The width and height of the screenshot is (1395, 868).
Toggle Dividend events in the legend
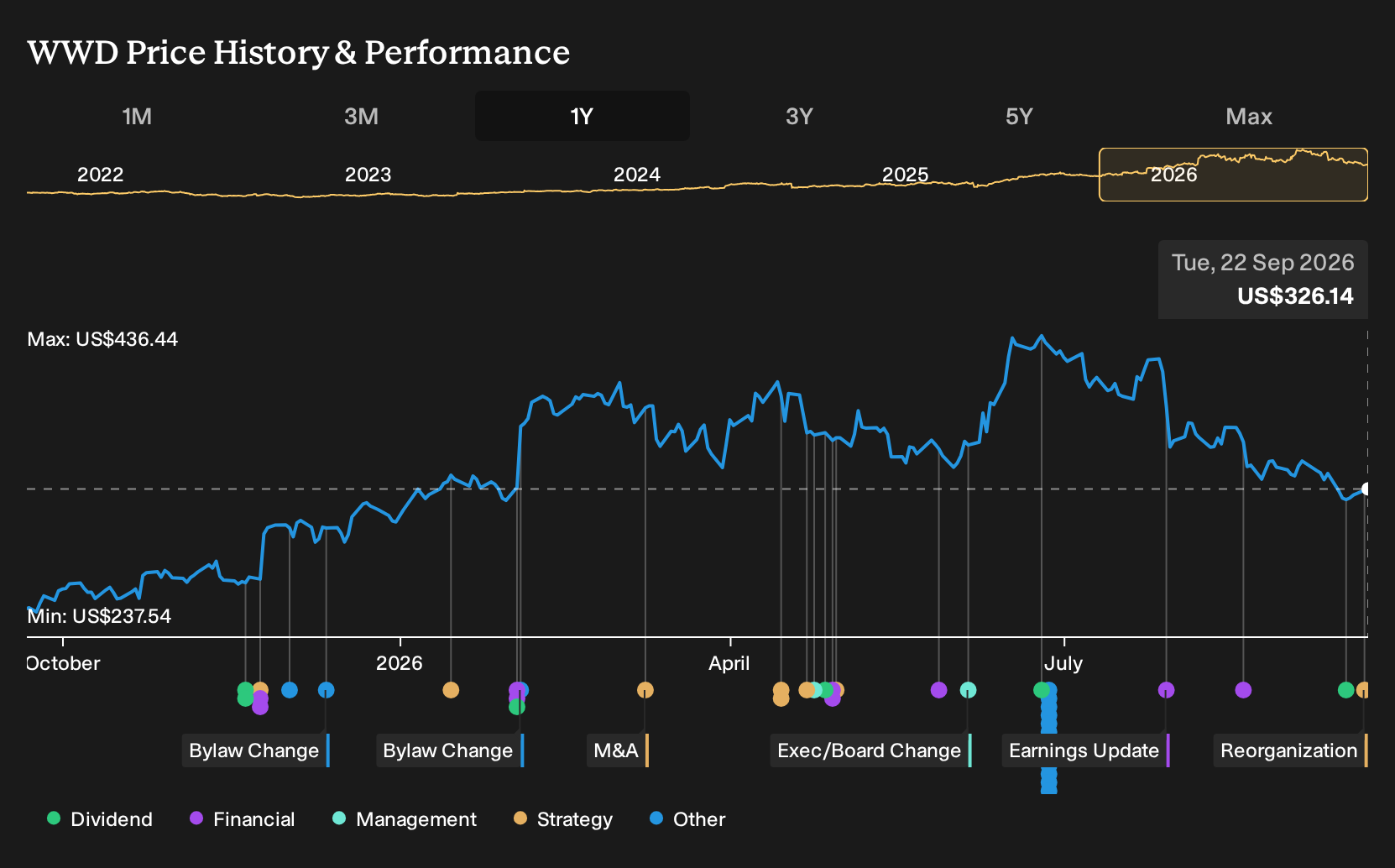point(99,819)
